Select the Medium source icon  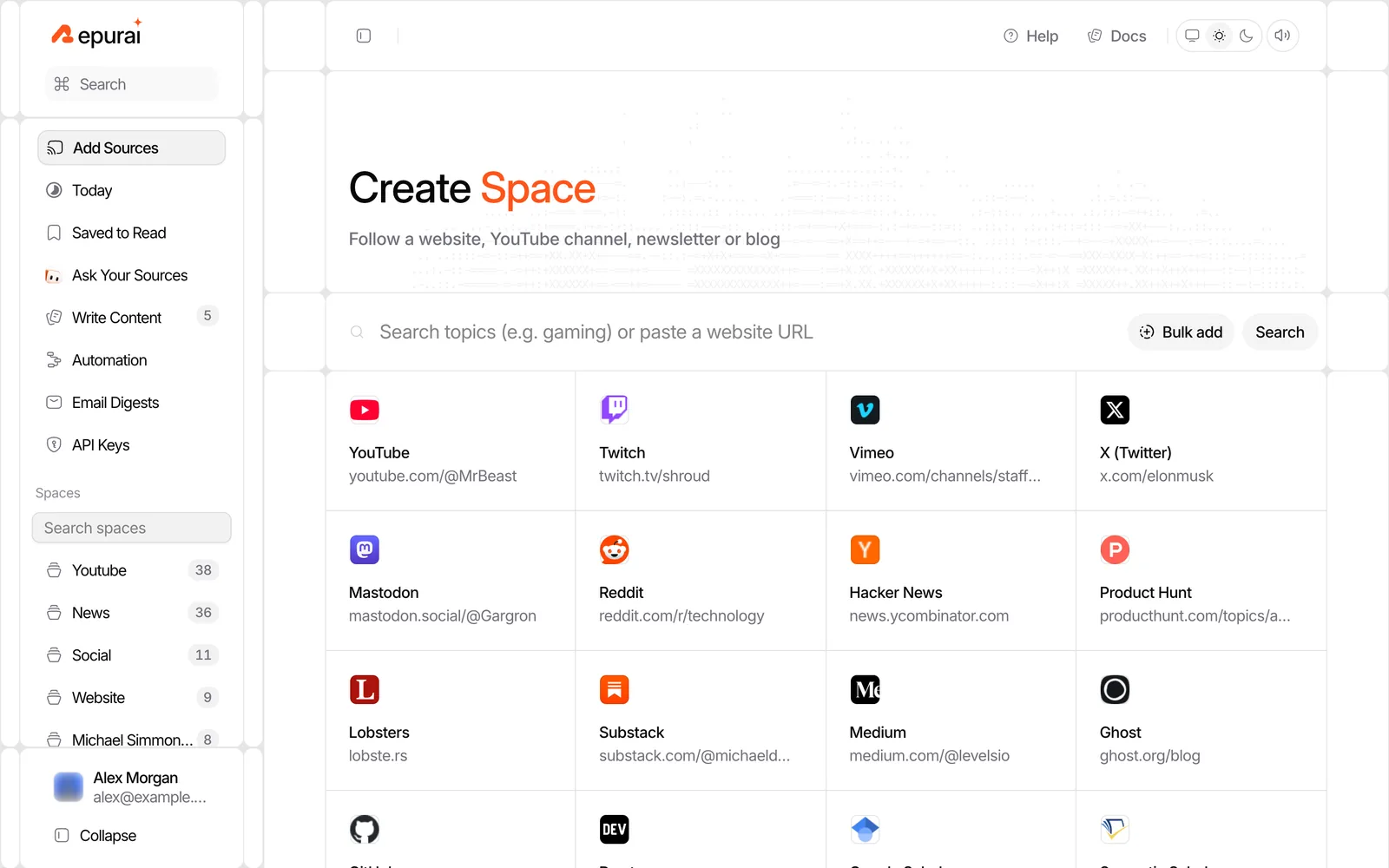pyautogui.click(x=865, y=689)
